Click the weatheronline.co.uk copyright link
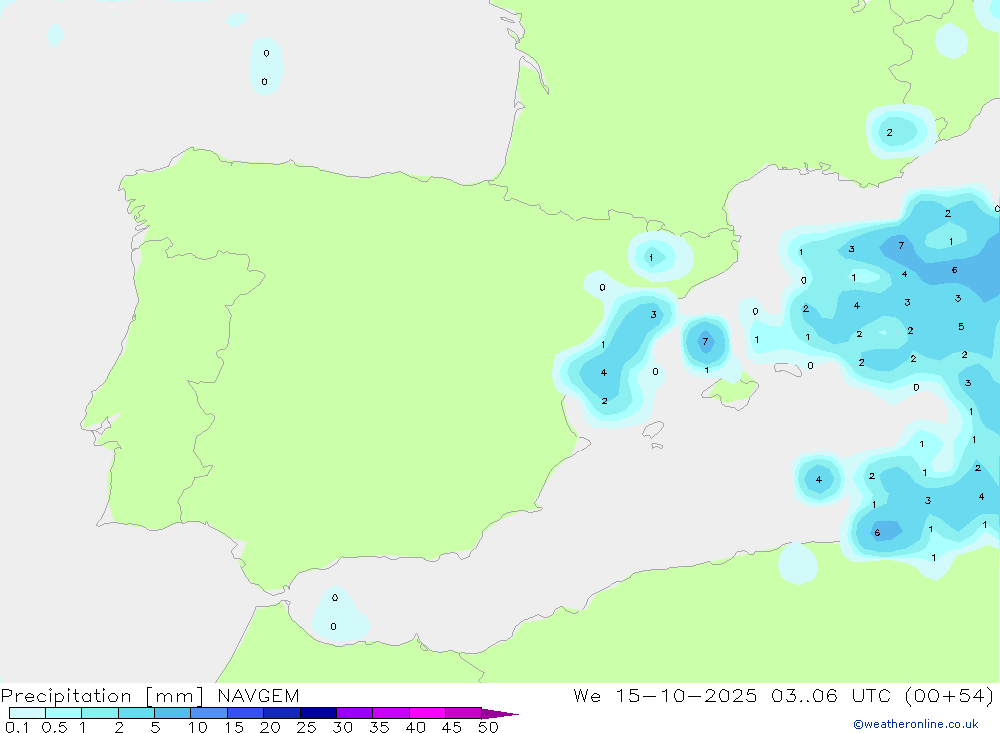Screen dimensions: 1000x733 tap(916, 724)
